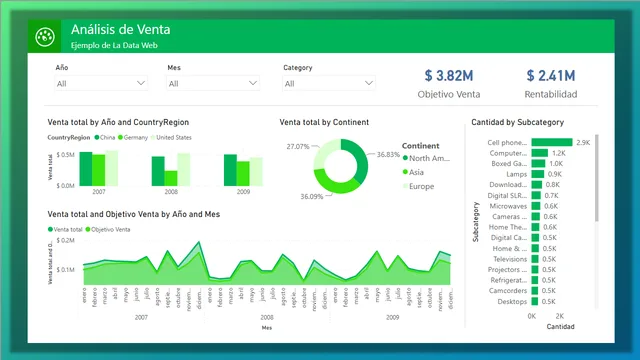Click the Digital SLR... subcategory bar
The height and width of the screenshot is (360, 640).
[x=536, y=195]
